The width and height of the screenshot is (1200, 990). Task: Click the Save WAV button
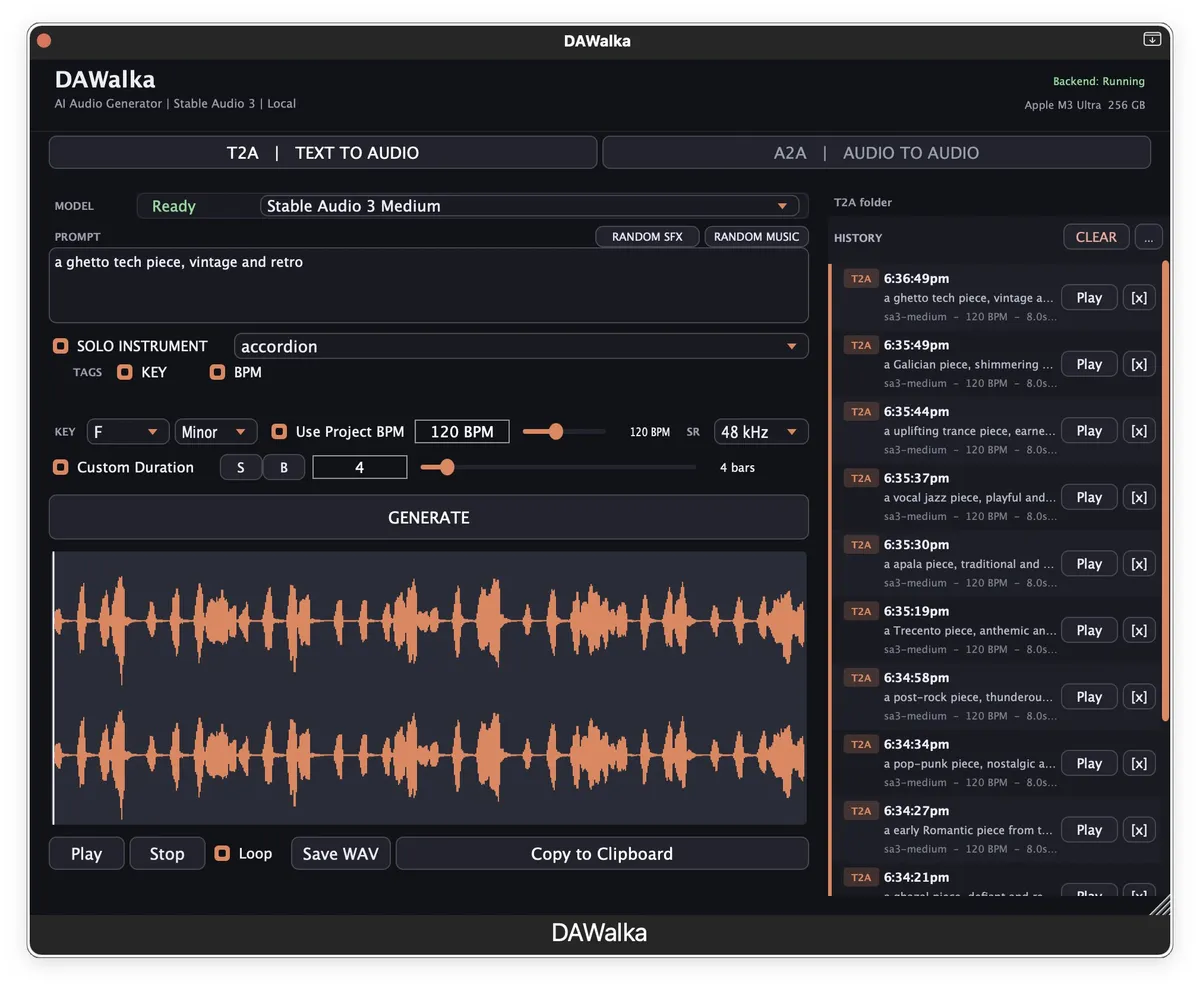(x=341, y=853)
